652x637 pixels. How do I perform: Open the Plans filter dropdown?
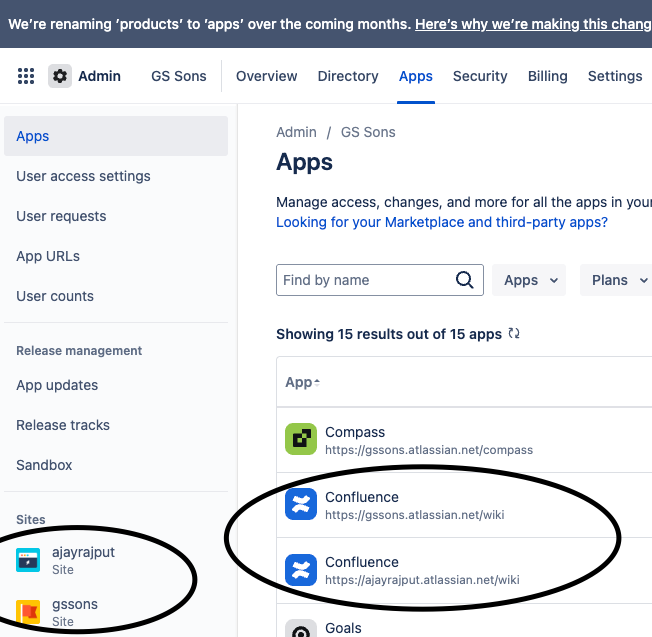617,280
